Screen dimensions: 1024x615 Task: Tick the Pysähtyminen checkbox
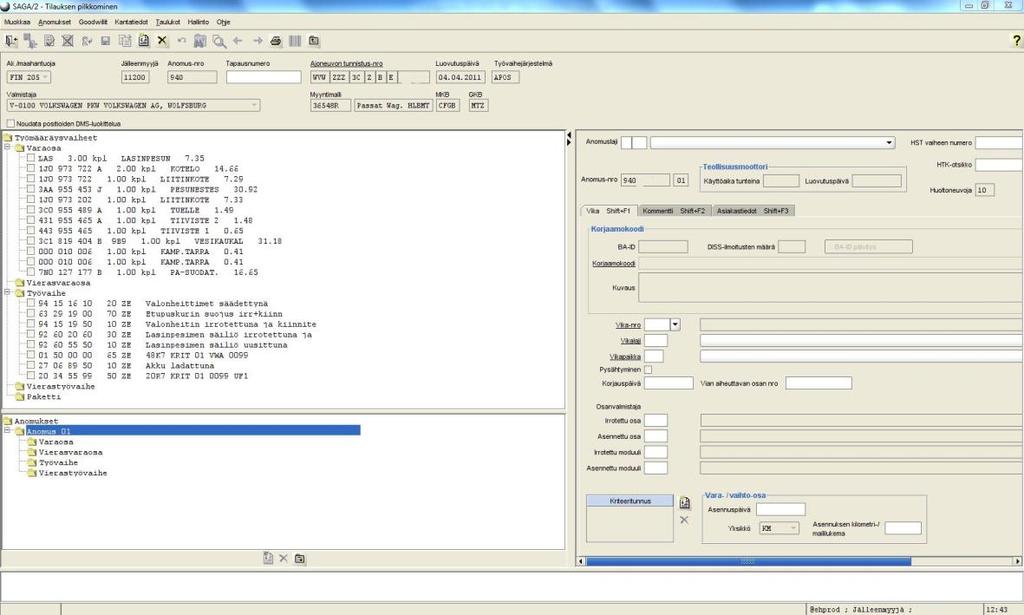pos(648,370)
